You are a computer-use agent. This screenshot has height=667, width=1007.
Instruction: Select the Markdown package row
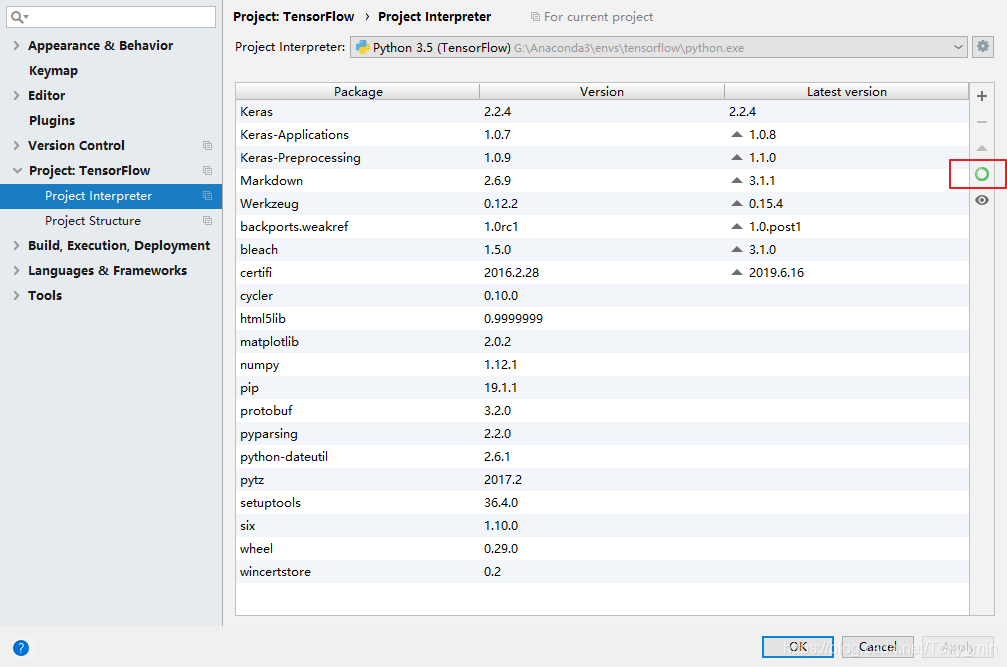602,181
